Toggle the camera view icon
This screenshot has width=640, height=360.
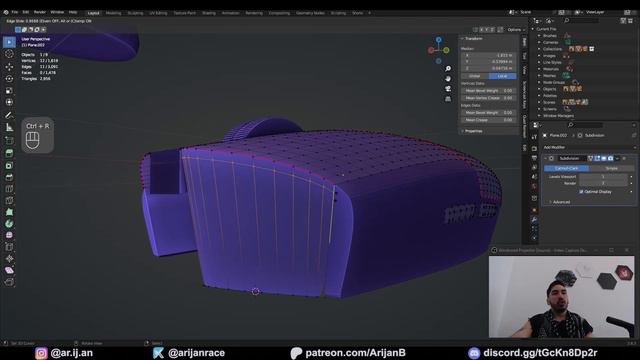click(448, 89)
